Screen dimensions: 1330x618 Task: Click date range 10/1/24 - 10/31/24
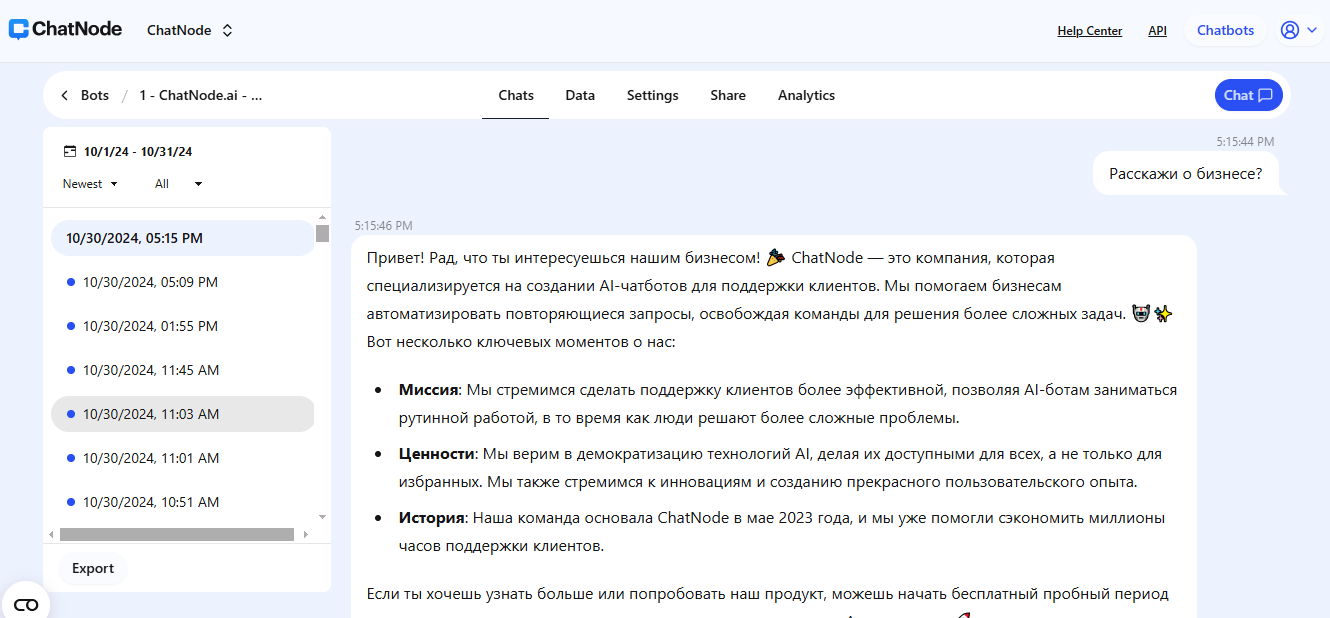point(138,152)
